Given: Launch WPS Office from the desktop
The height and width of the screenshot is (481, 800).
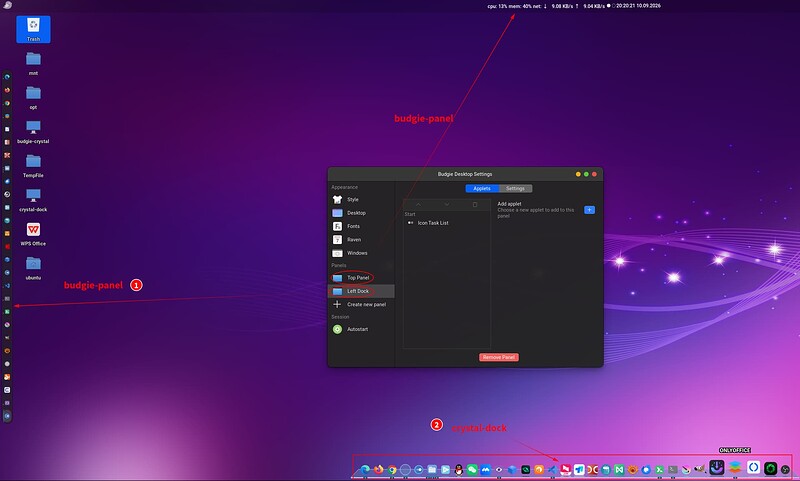Looking at the screenshot, I should tap(33, 234).
